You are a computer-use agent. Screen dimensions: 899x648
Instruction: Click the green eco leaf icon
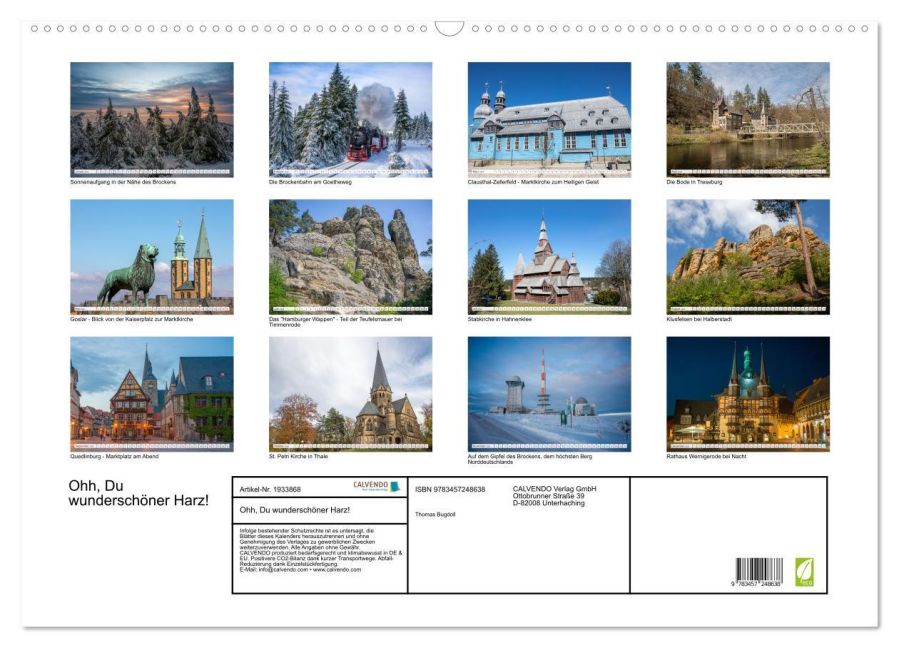tap(804, 572)
